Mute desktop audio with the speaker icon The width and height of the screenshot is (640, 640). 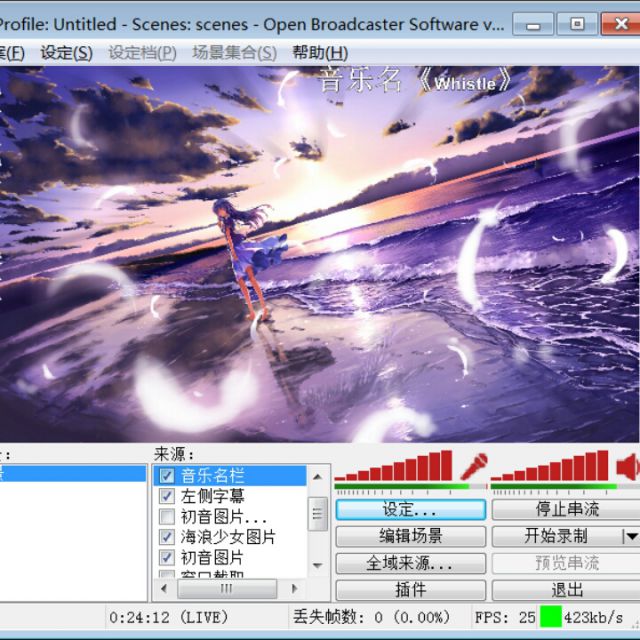click(628, 466)
